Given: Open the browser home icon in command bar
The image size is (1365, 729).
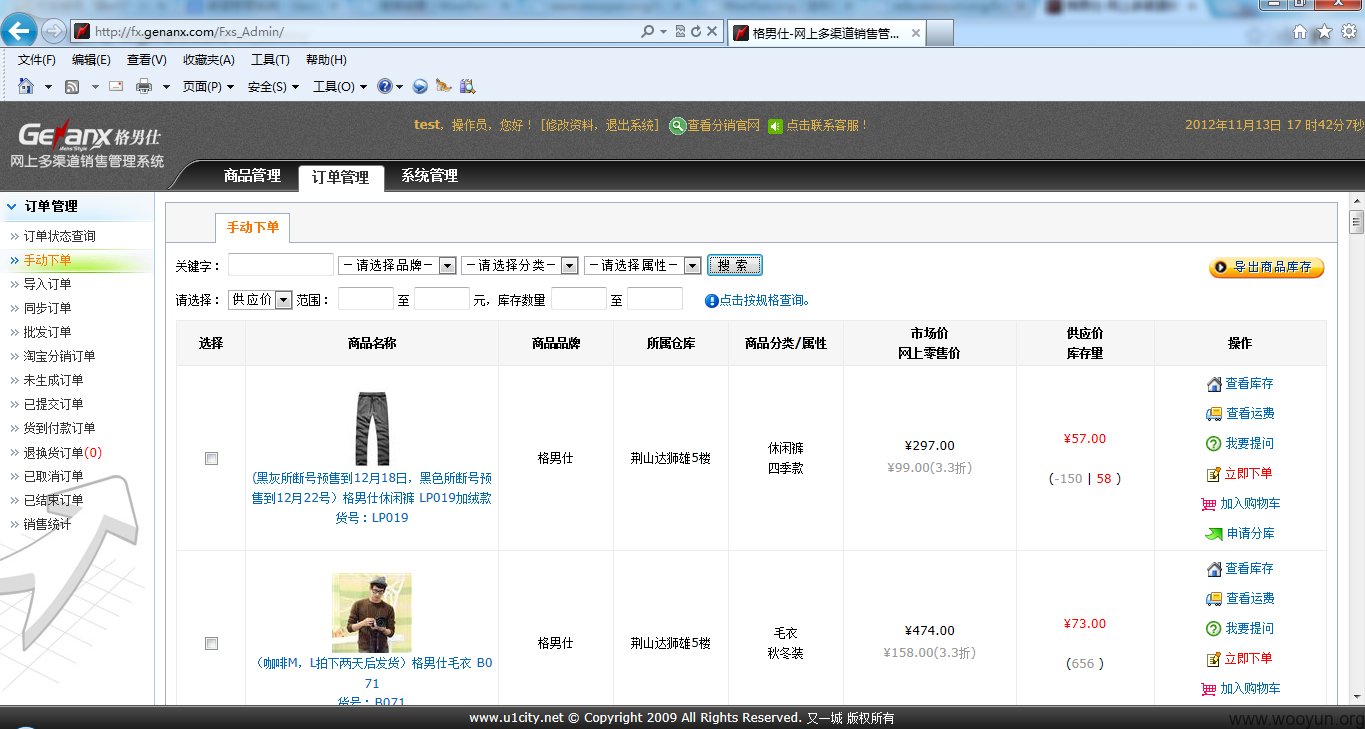Looking at the screenshot, I should tap(26, 86).
